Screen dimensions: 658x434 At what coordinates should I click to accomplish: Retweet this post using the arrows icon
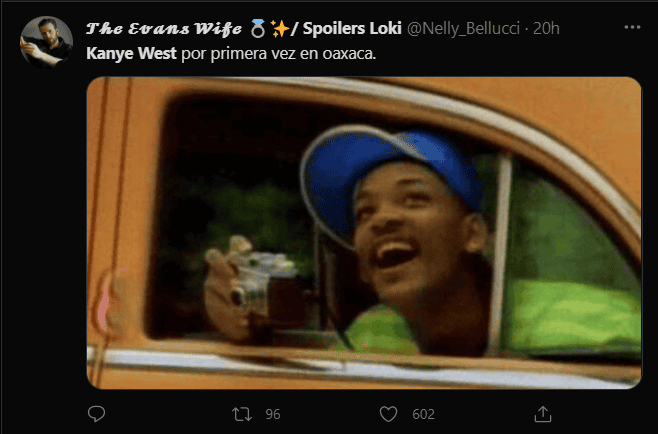tap(242, 414)
